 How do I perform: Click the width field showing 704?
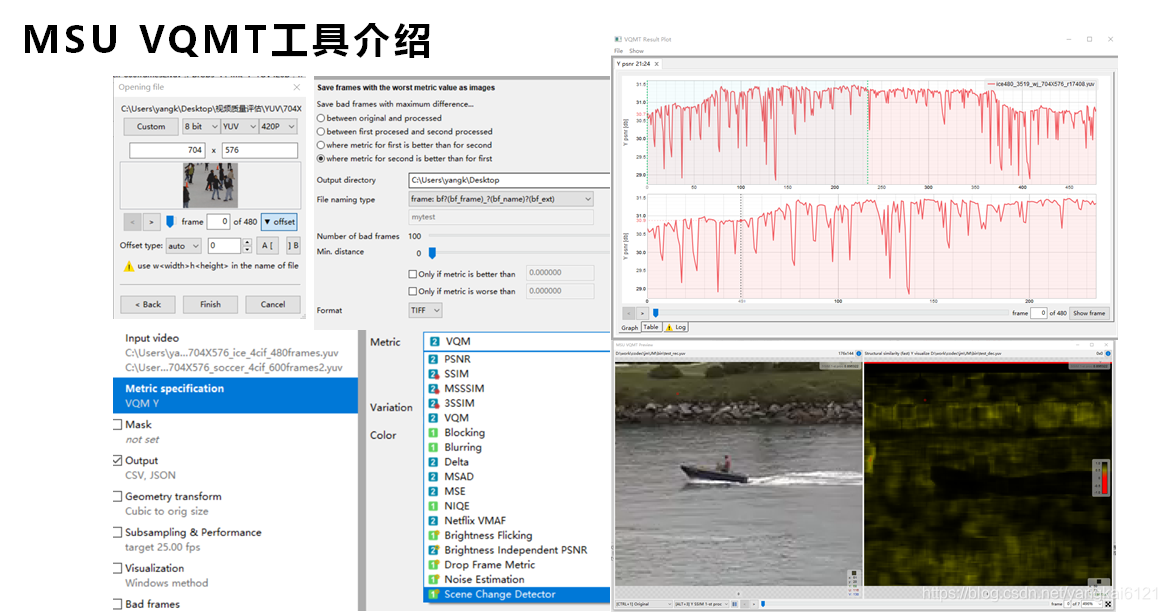coord(167,150)
